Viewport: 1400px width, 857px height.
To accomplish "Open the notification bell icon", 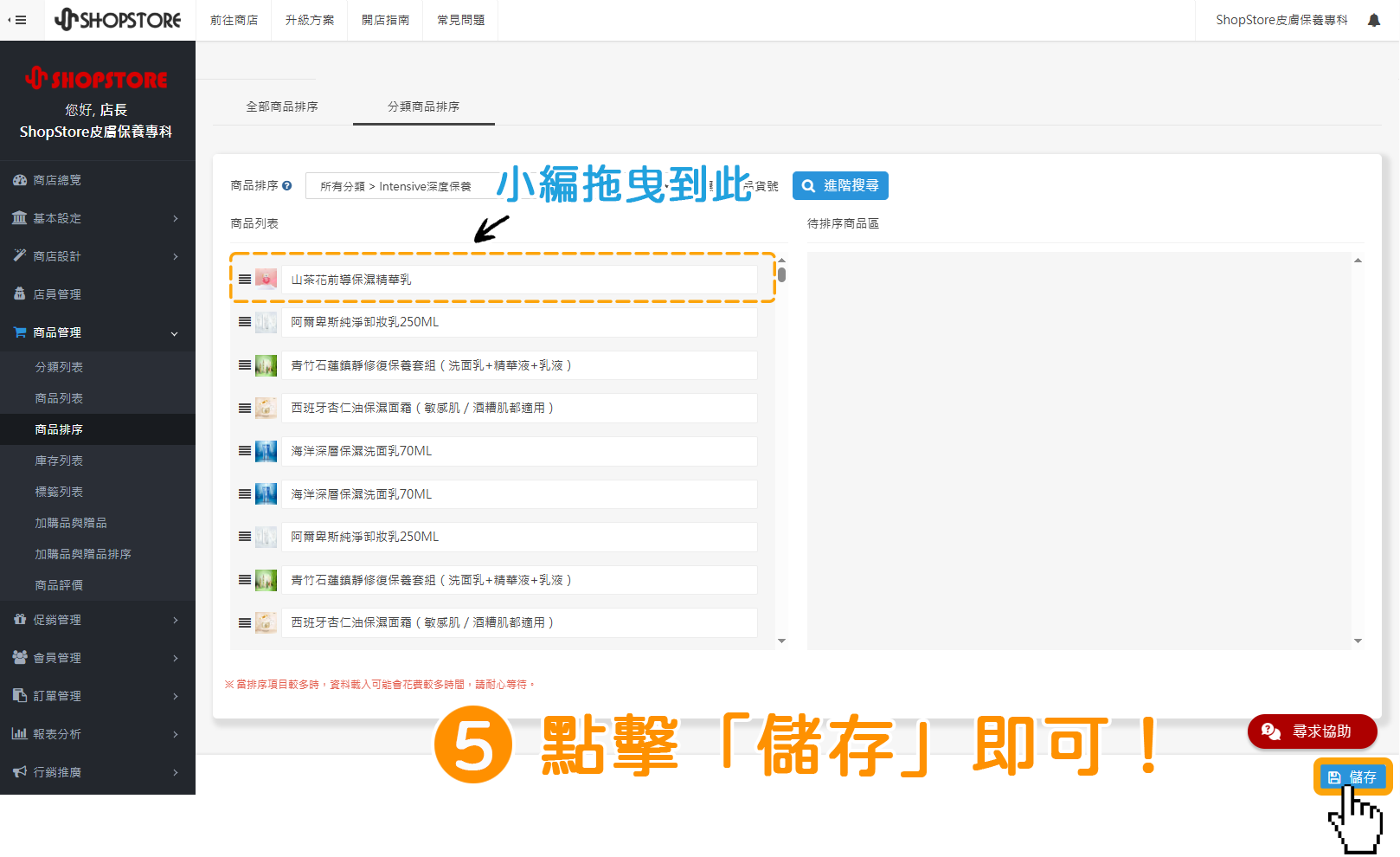I will coord(1374,20).
